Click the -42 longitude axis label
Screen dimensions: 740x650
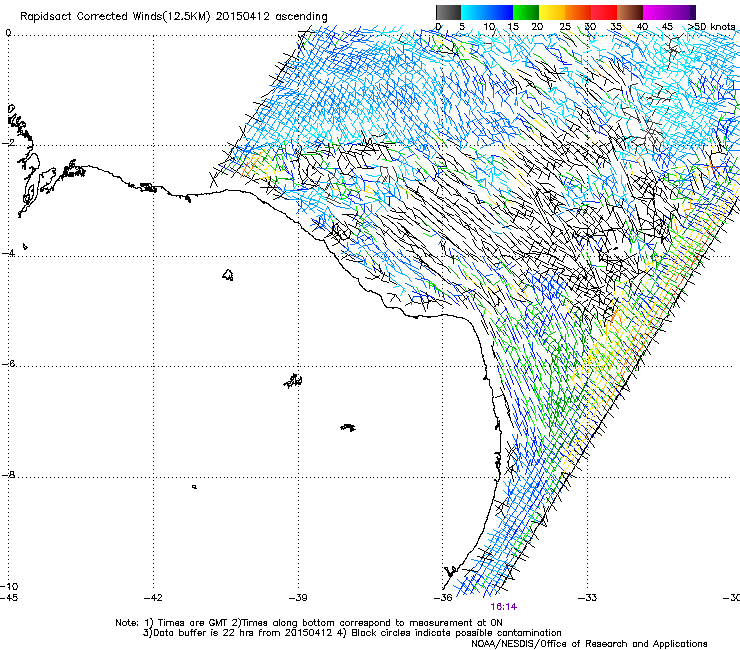pos(153,598)
